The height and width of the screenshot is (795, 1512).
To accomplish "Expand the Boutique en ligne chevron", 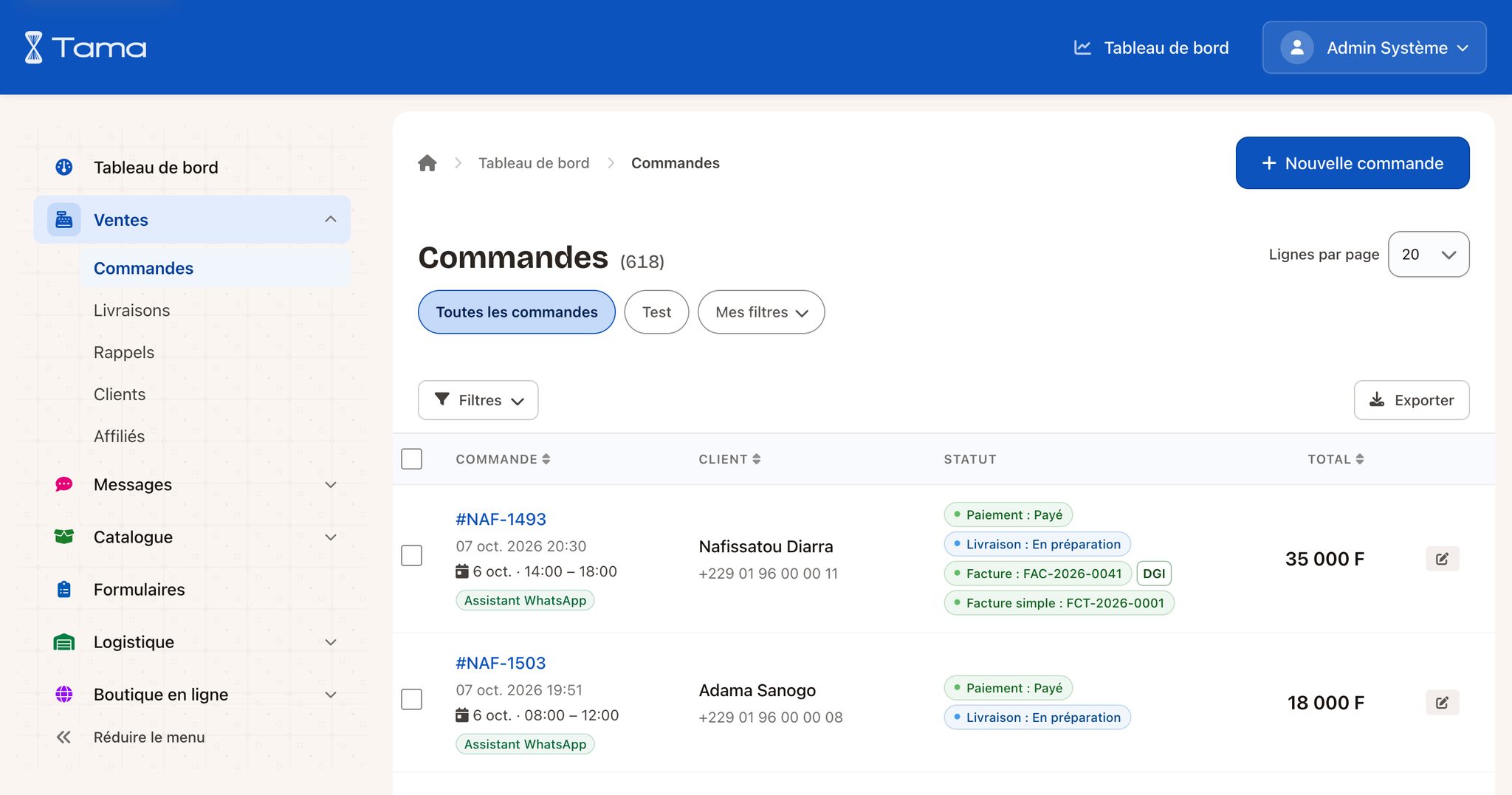I will click(x=331, y=695).
